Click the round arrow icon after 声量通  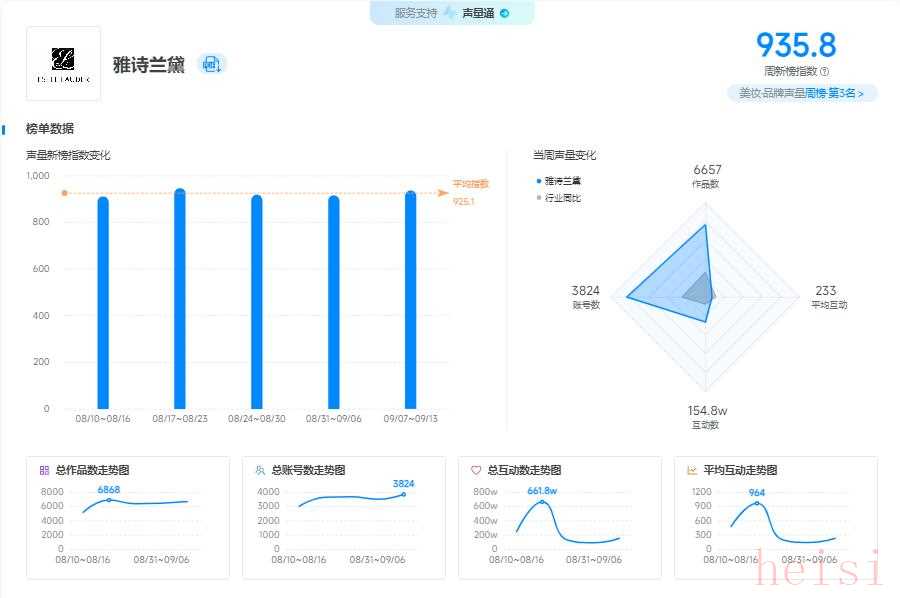tap(505, 13)
